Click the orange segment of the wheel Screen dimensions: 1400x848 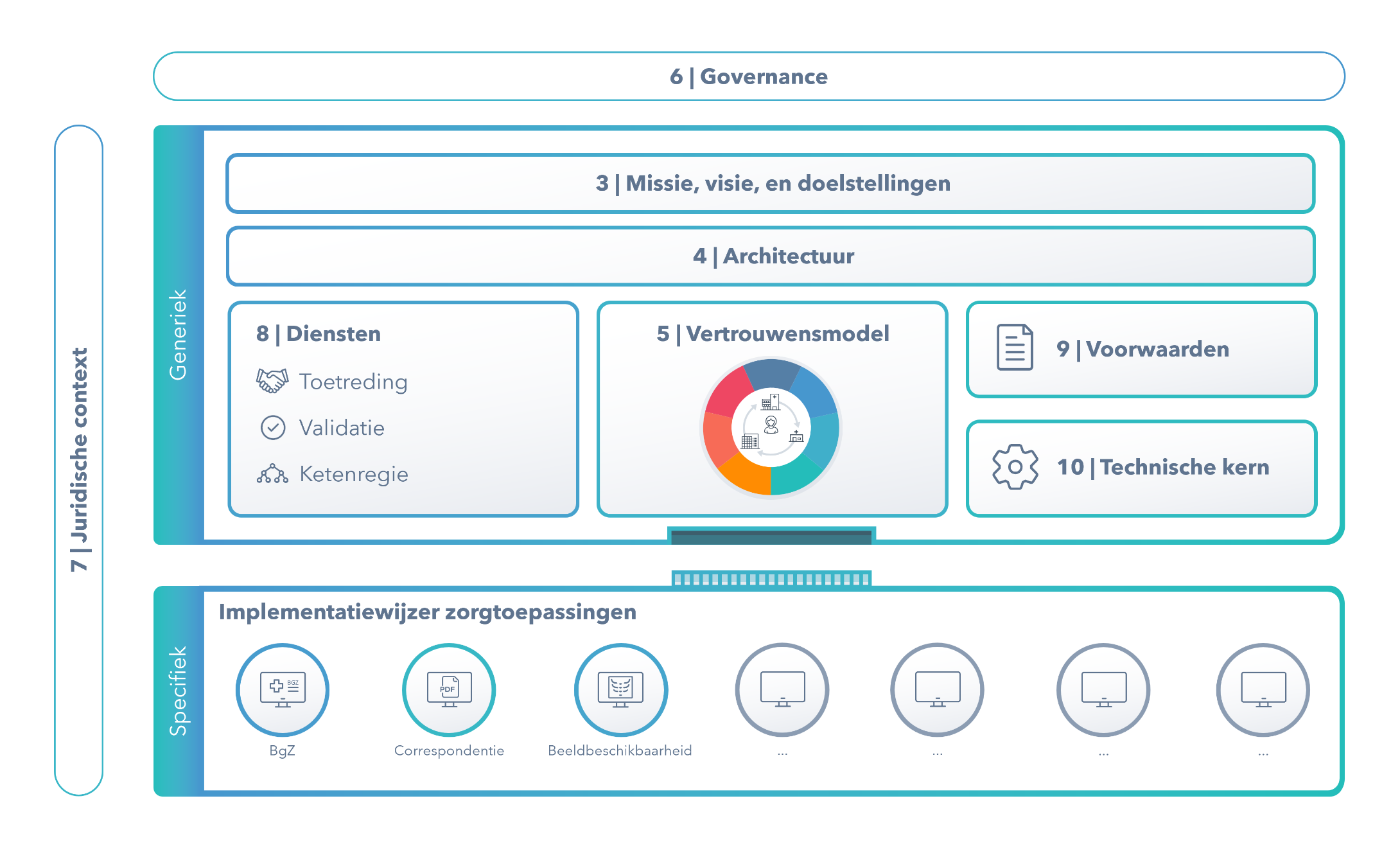coord(747,477)
